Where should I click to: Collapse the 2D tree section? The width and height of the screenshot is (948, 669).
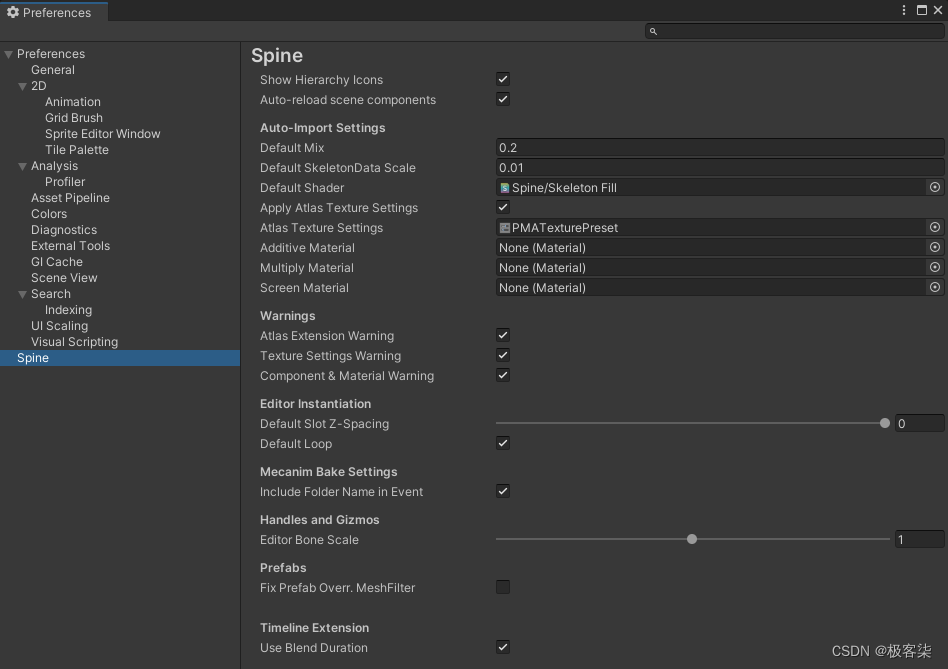tap(23, 86)
